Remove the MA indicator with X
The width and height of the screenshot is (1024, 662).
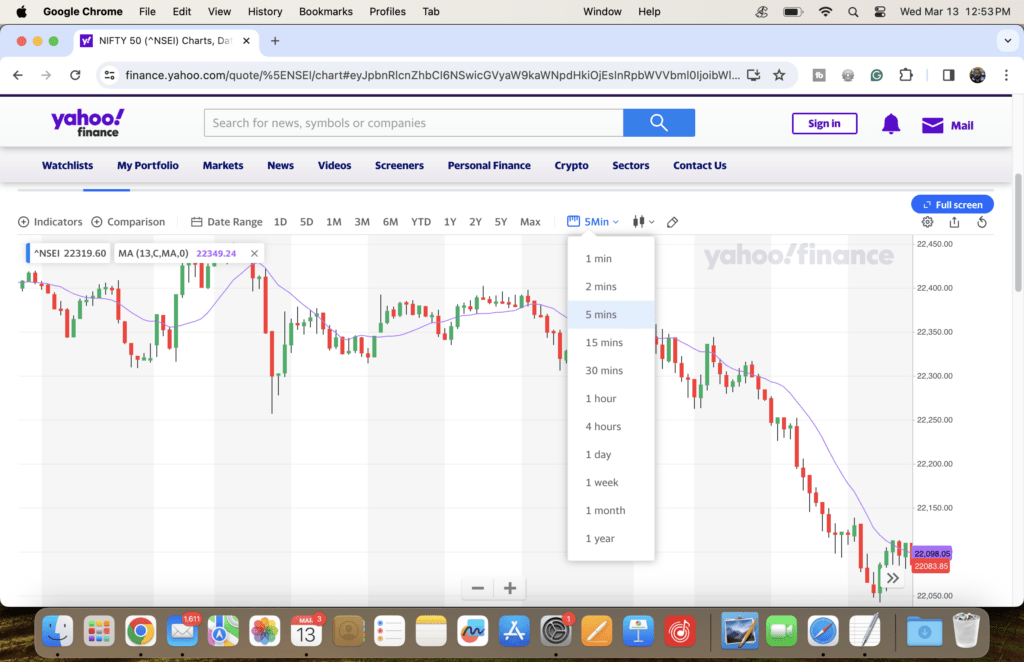(255, 253)
